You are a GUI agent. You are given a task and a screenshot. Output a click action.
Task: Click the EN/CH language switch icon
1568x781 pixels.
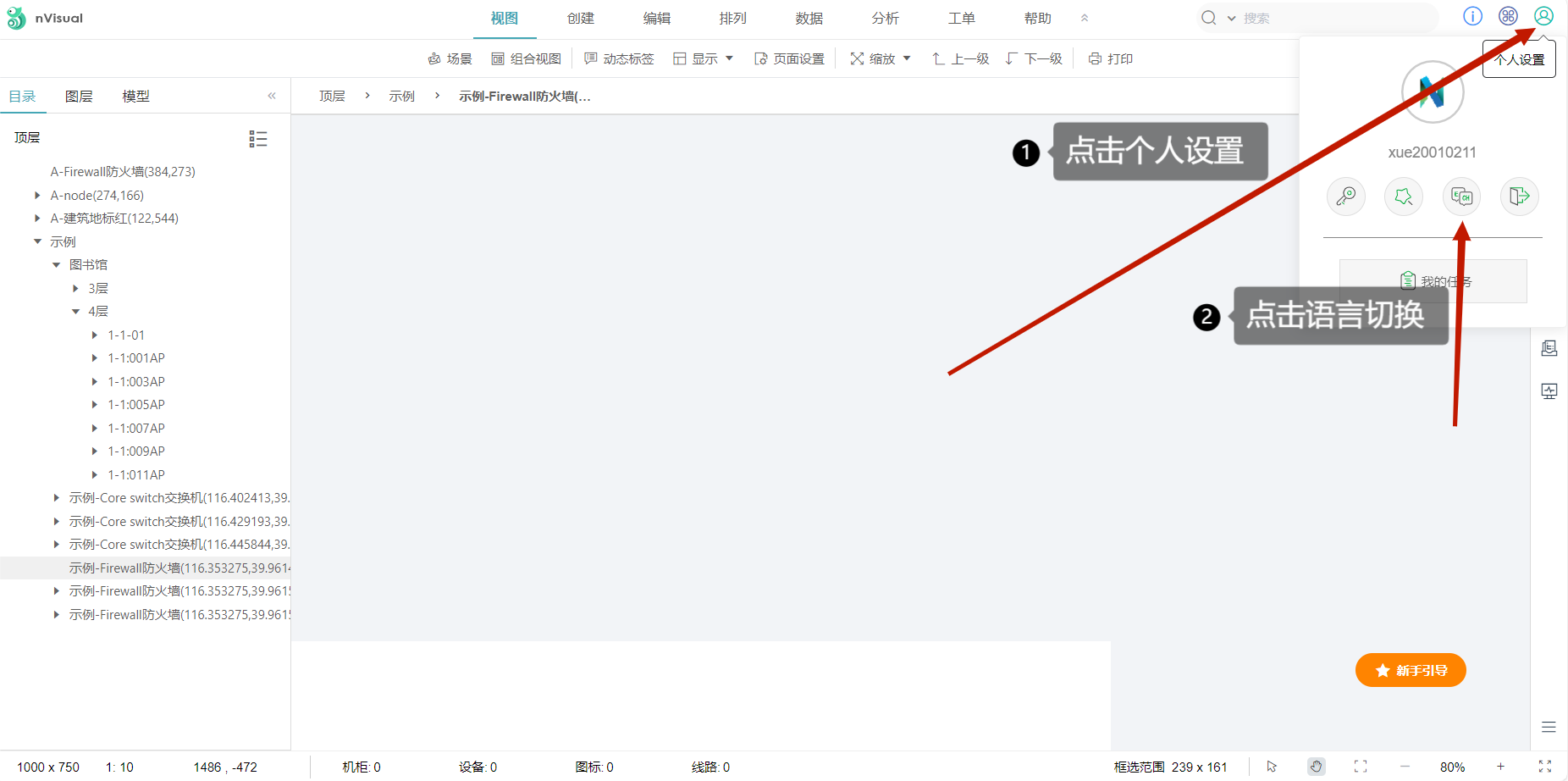click(1461, 197)
